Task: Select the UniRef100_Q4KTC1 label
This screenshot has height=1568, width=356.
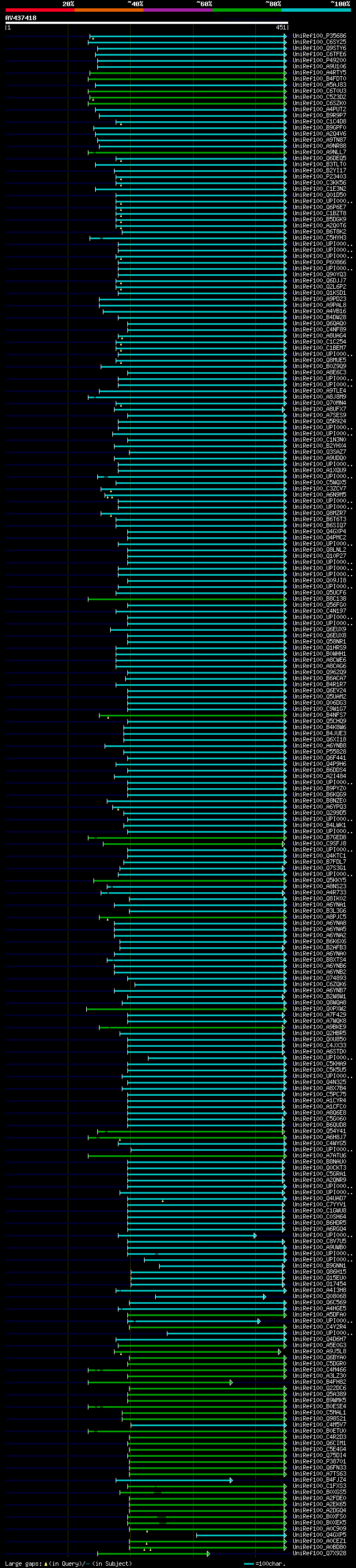Action: coord(319,856)
